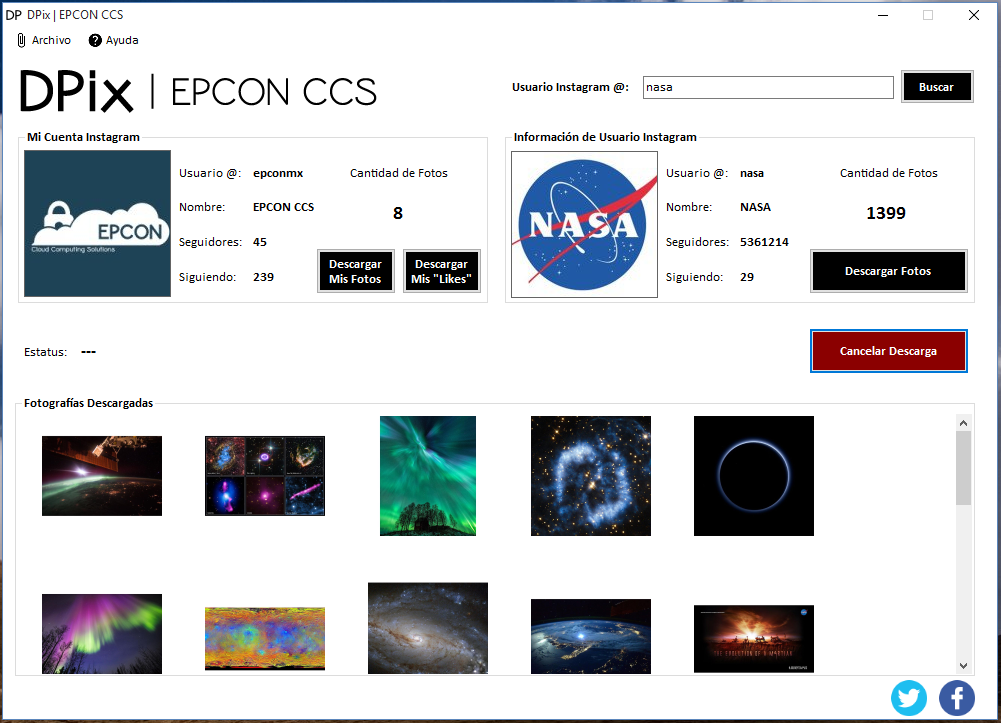Select the space station Earth night thumbnail
1001x723 pixels.
coord(102,476)
